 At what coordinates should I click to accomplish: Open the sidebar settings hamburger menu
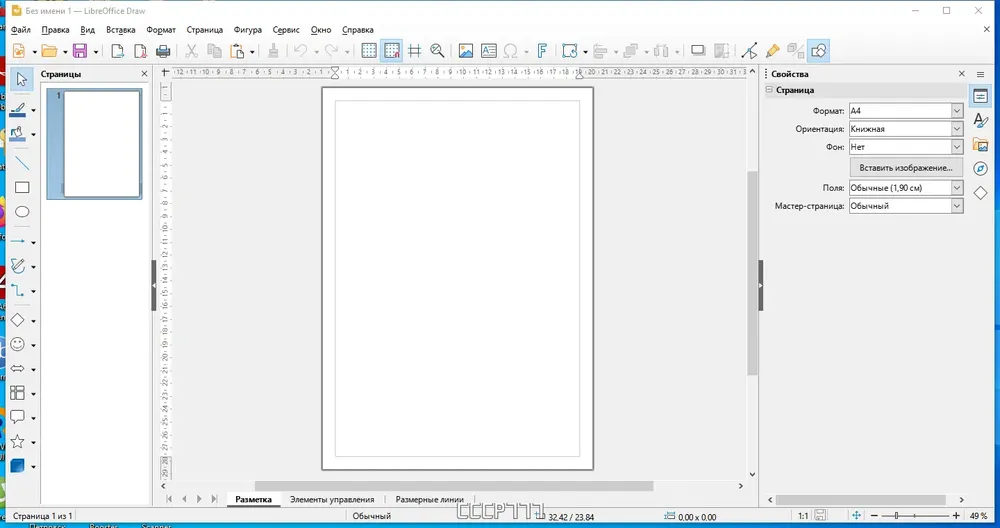coord(980,74)
